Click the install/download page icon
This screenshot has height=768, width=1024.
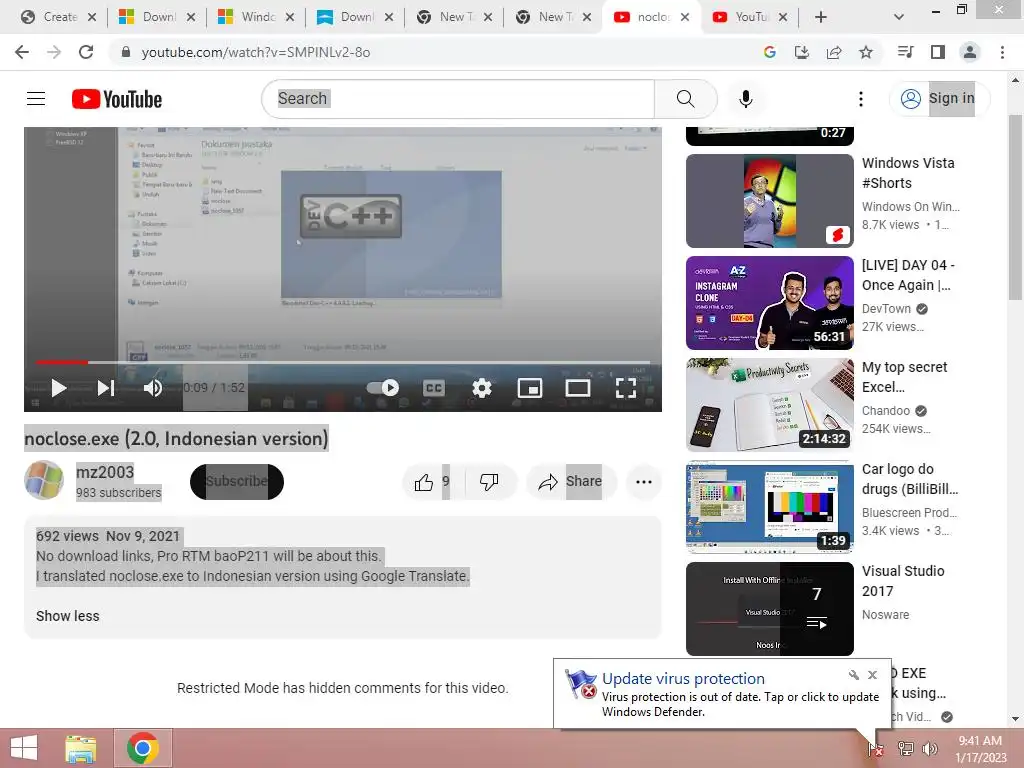(x=801, y=52)
